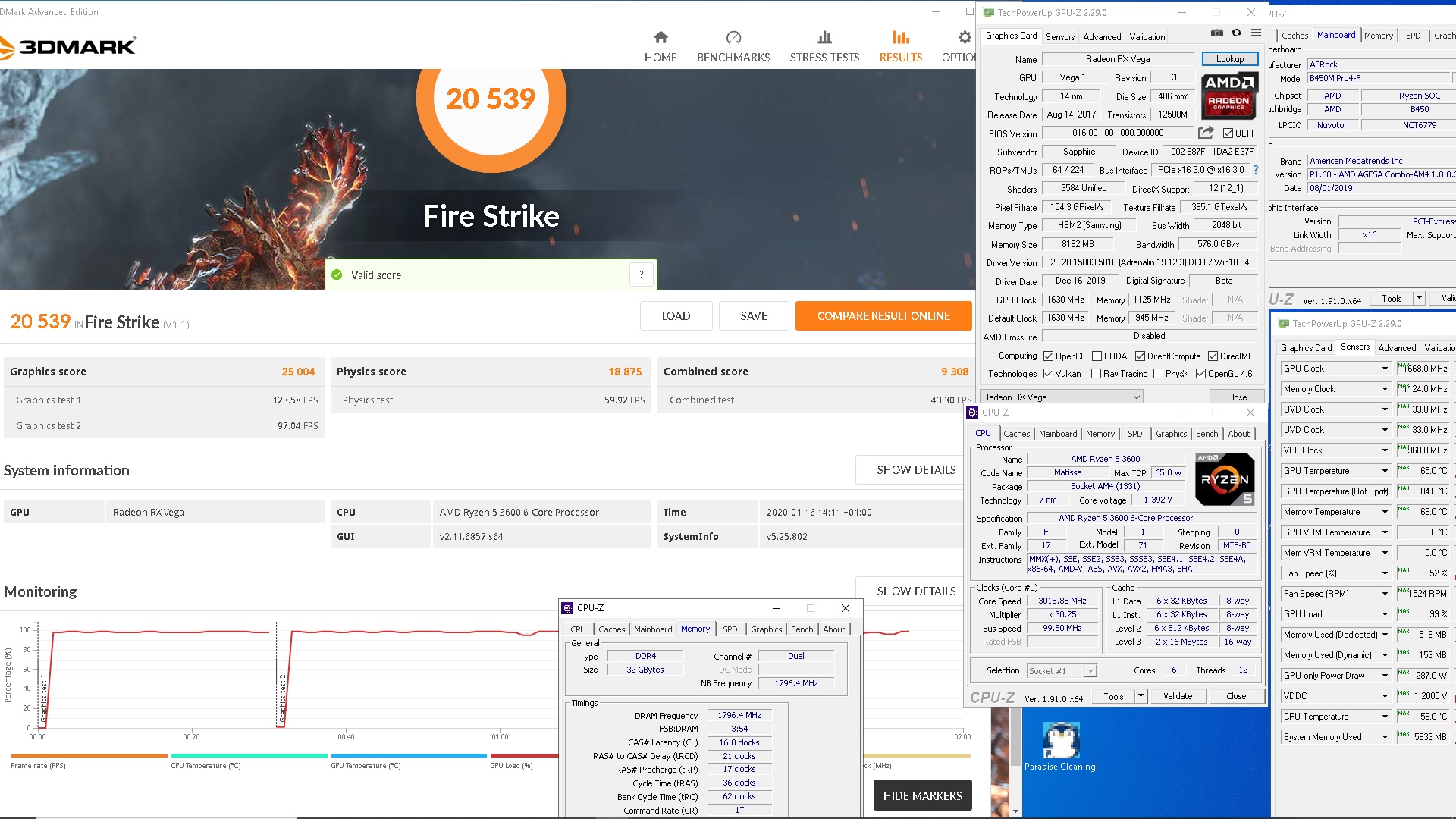Image resolution: width=1456 pixels, height=819 pixels.
Task: Open SPD tab in CPU-Z memory window
Action: (730, 629)
